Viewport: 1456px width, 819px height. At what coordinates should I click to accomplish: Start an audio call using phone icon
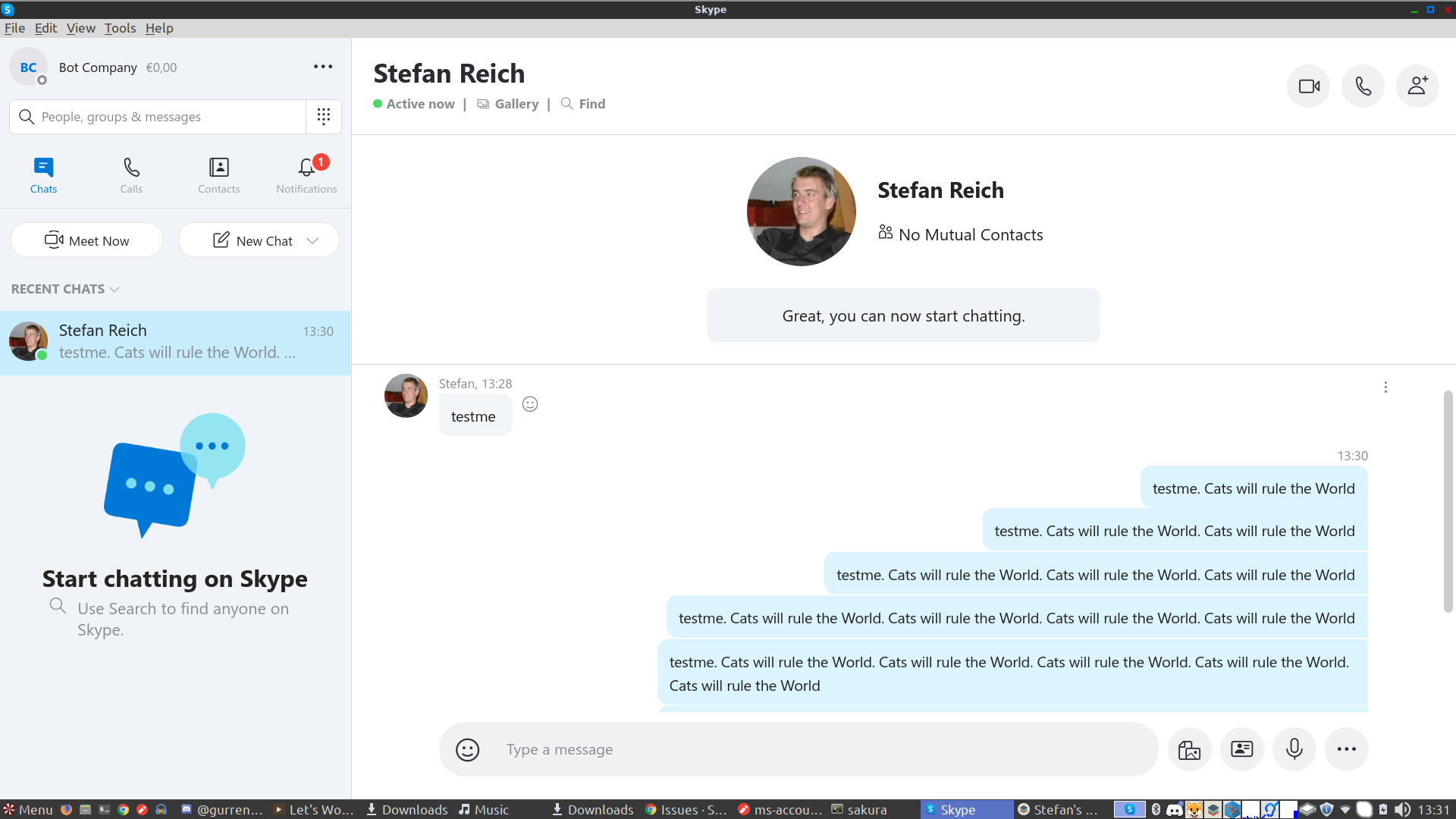click(1363, 86)
